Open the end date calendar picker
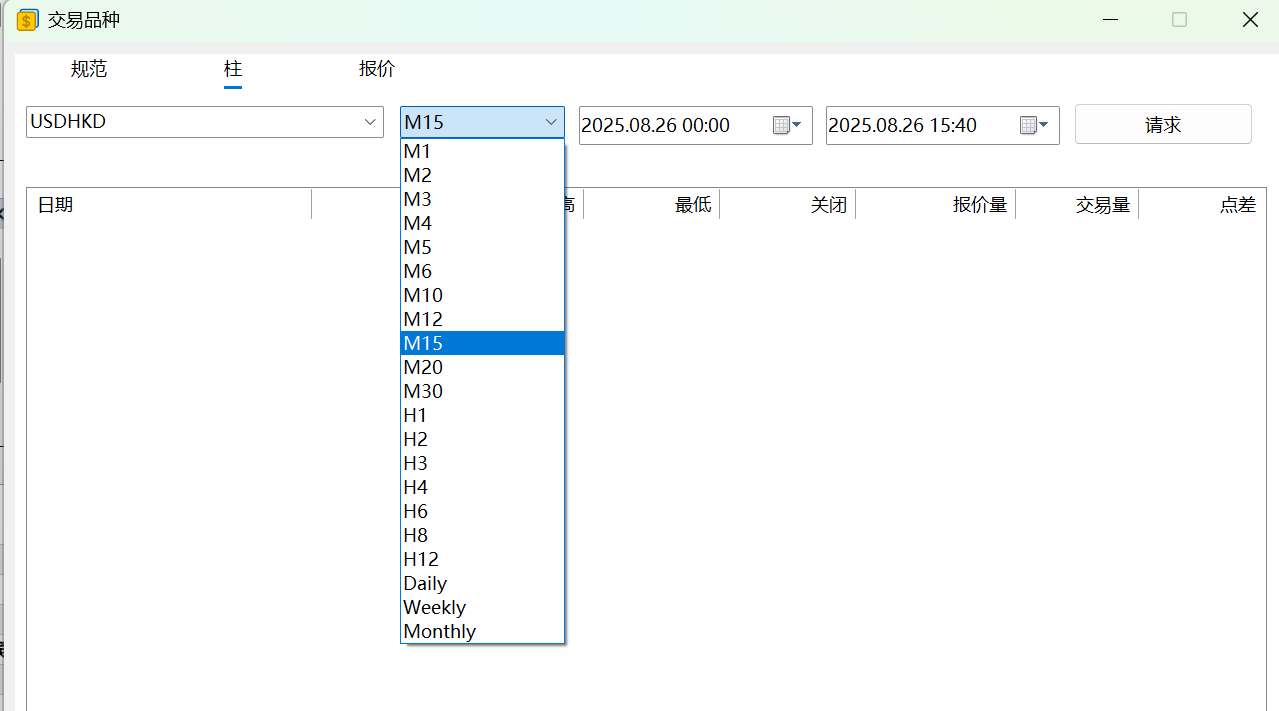The image size is (1279, 711). (x=1033, y=125)
